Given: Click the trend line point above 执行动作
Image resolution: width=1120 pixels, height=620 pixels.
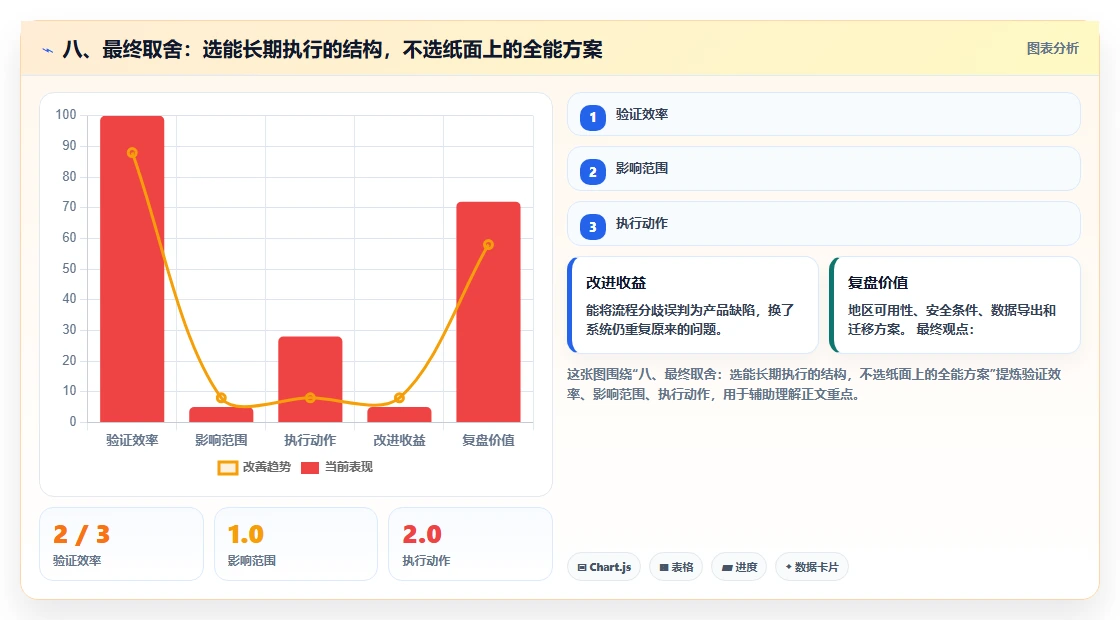Looking at the screenshot, I should 310,398.
